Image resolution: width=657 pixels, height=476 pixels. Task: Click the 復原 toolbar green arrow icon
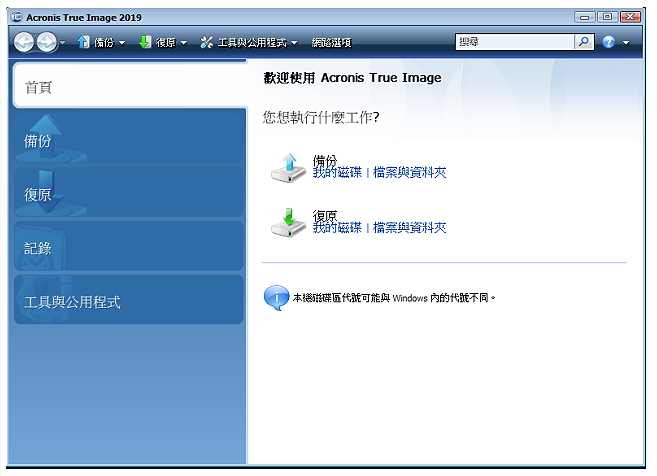click(145, 42)
